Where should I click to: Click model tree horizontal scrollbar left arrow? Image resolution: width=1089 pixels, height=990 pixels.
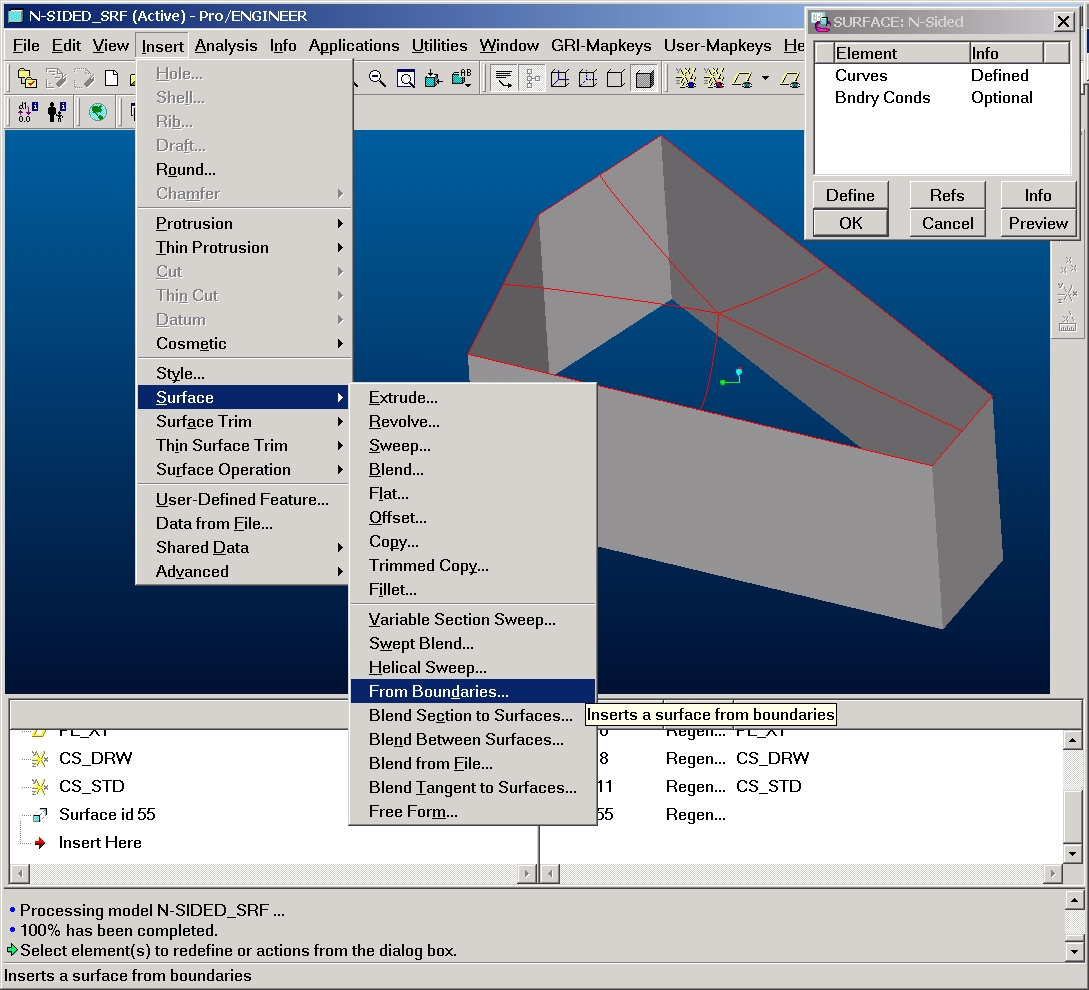20,873
